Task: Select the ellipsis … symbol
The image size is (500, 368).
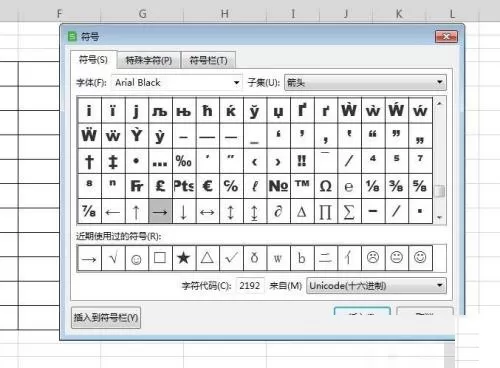Action: 160,161
